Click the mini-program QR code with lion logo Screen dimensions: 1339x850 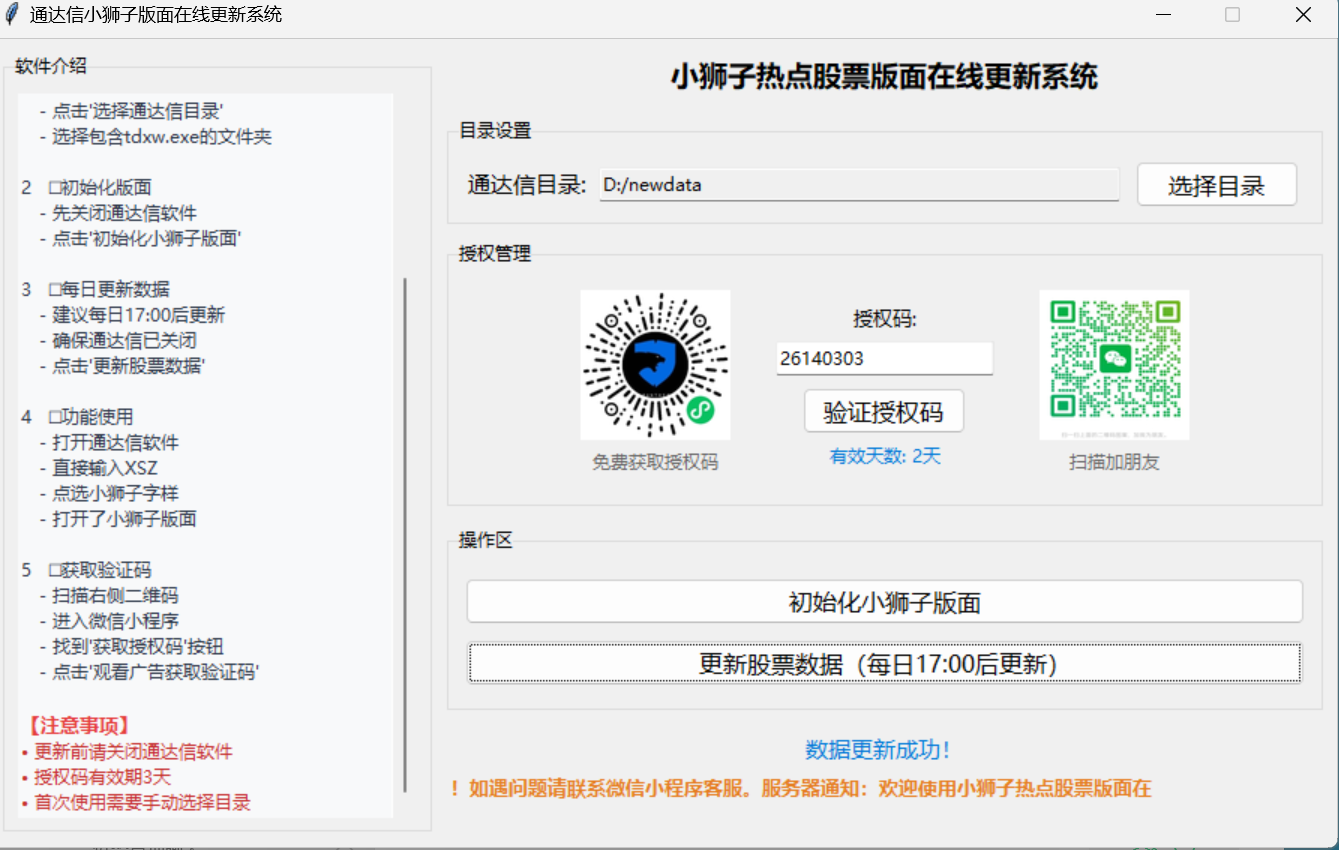click(655, 365)
